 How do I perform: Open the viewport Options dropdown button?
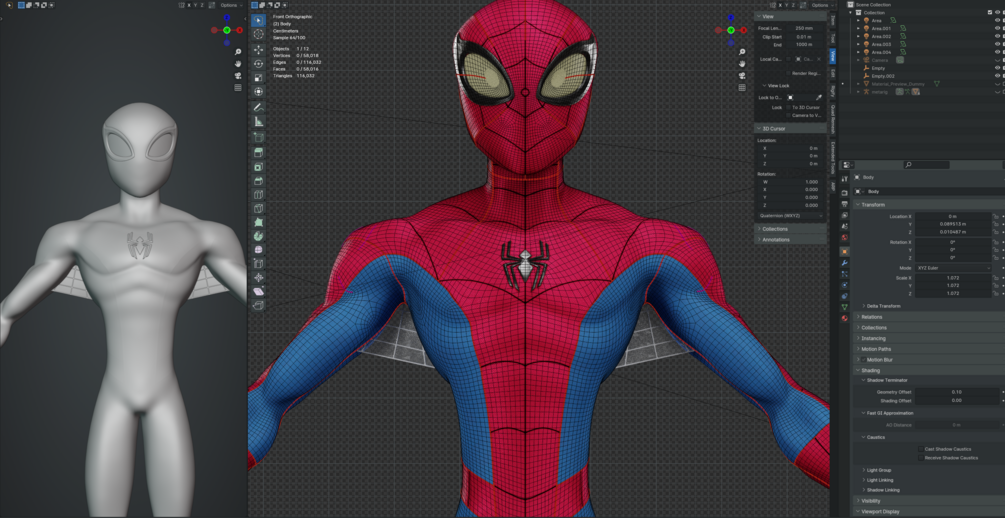820,5
